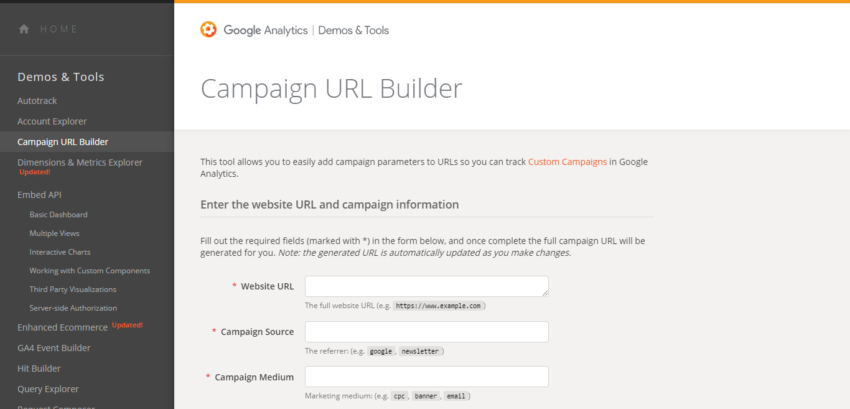Open Multiple Views demo
850x409 pixels.
click(x=56, y=233)
